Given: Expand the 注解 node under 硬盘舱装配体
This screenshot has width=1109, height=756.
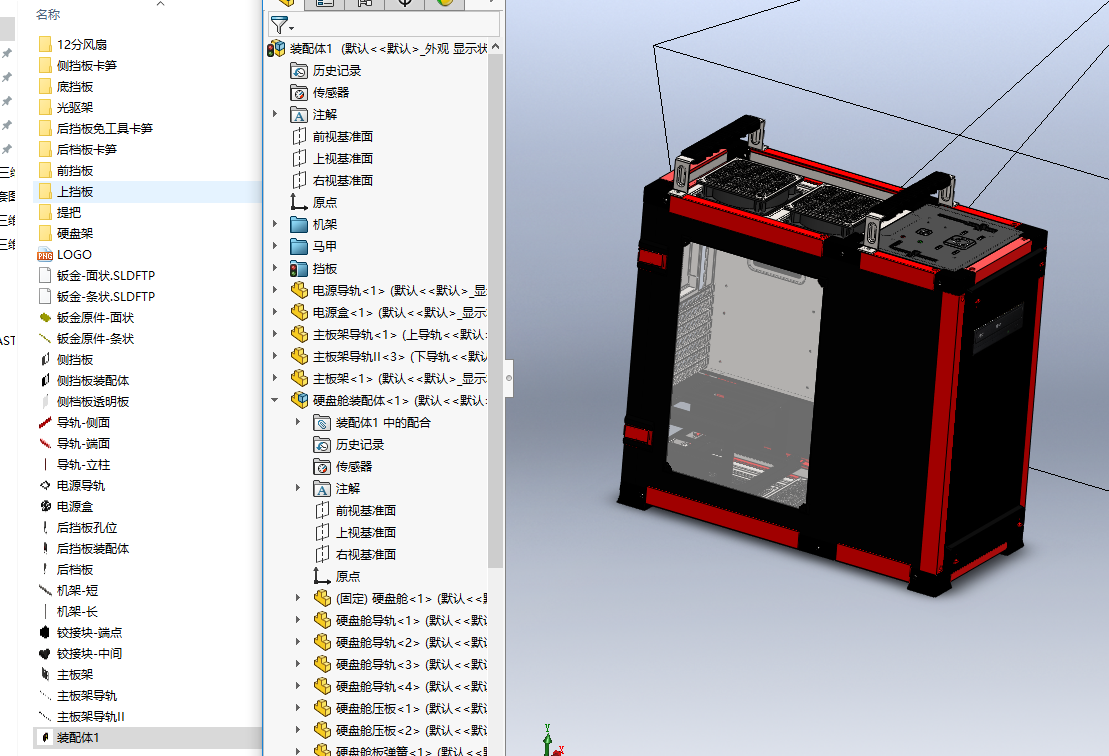Looking at the screenshot, I should [x=298, y=488].
